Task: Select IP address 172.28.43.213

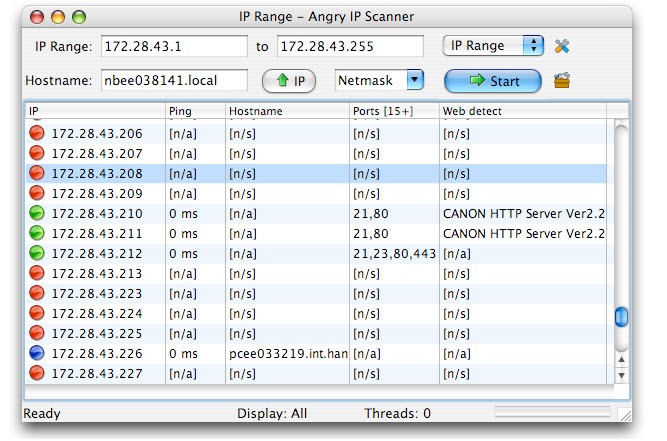Action: (x=97, y=273)
